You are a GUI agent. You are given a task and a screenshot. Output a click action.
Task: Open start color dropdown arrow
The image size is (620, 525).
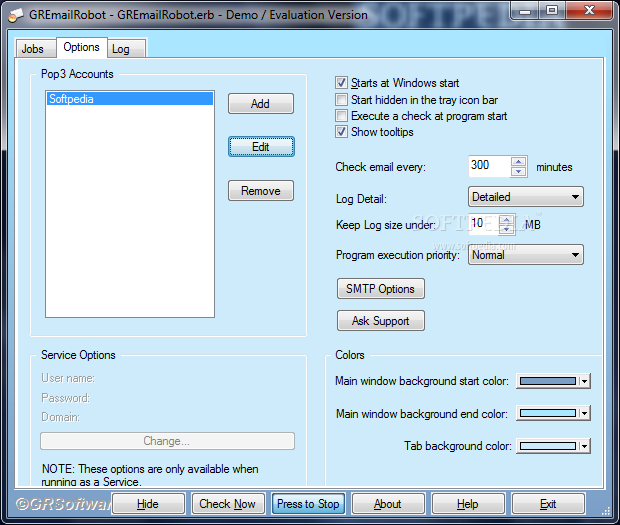click(x=584, y=381)
